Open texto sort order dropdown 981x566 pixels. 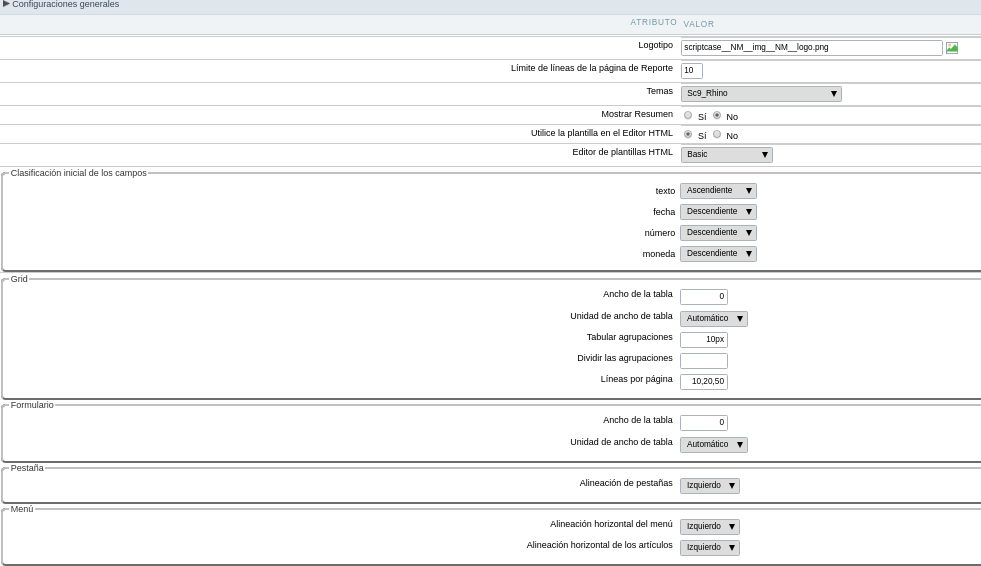coord(718,191)
